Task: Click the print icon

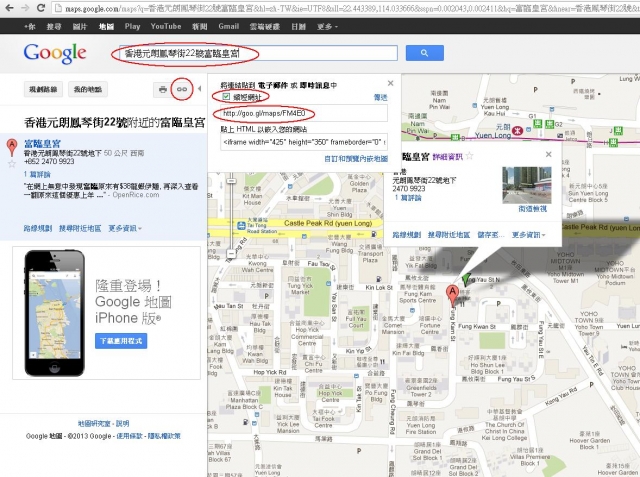Action: [x=163, y=90]
